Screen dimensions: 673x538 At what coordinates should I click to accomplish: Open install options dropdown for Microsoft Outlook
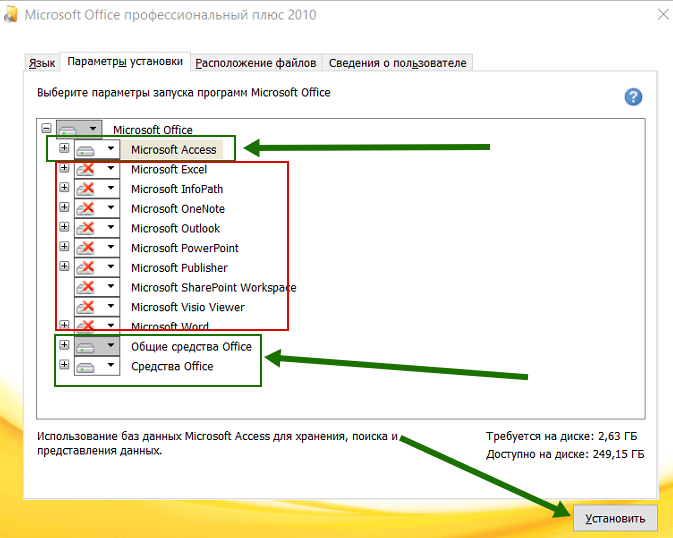pyautogui.click(x=111, y=227)
